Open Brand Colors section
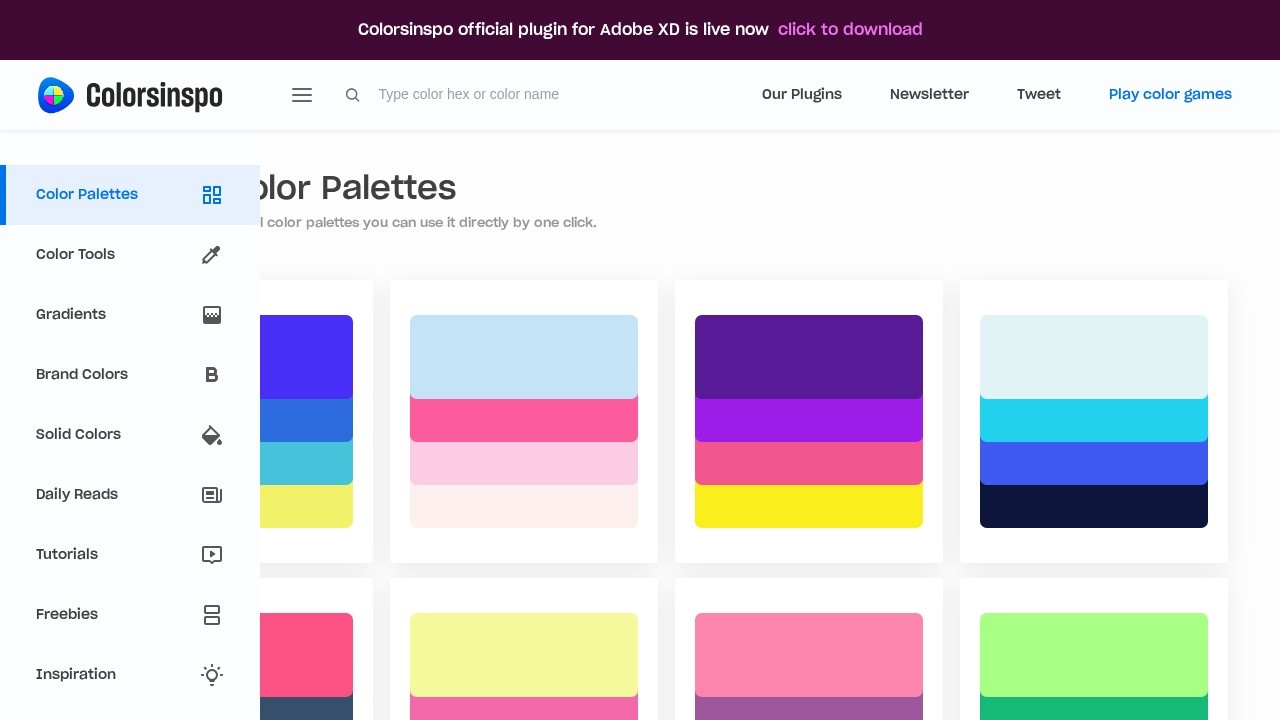1280x720 pixels. (x=130, y=375)
